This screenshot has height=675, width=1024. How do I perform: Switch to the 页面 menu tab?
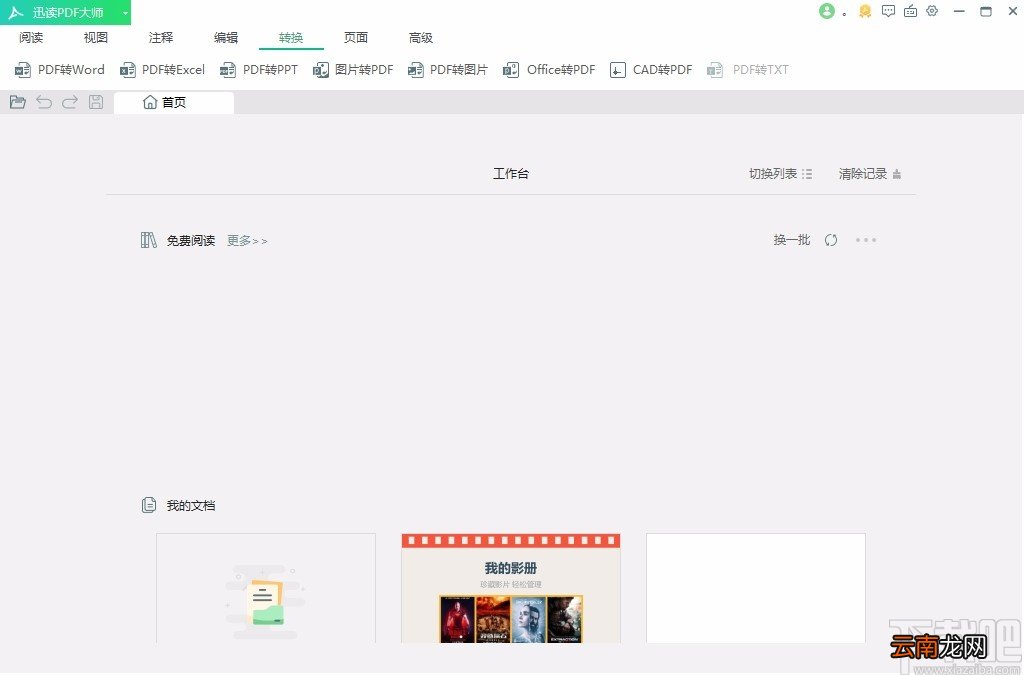coord(356,38)
